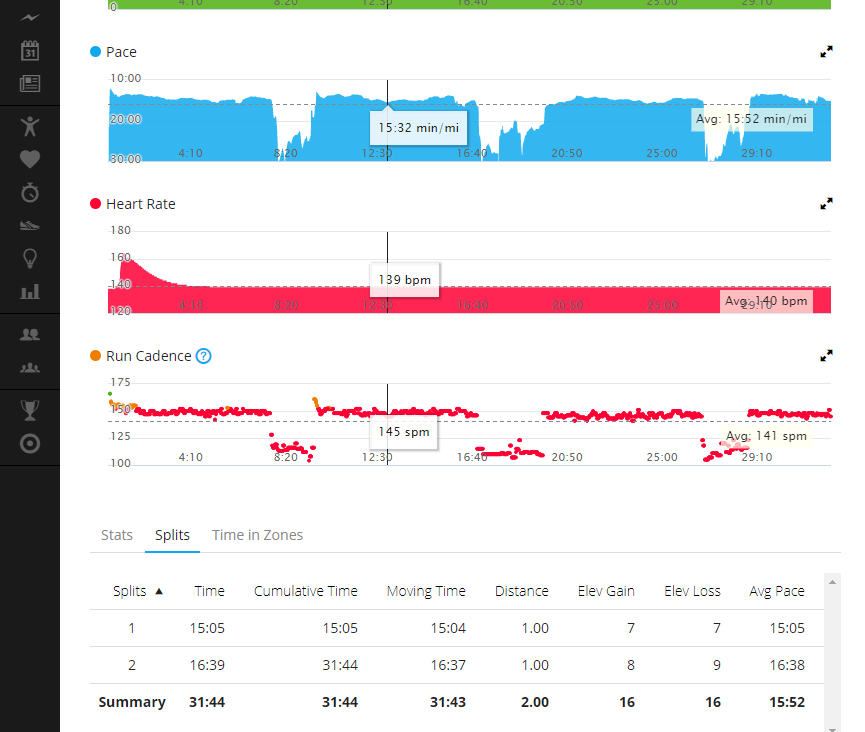Switch to the Stats tab
This screenshot has width=865, height=732.
tap(117, 535)
